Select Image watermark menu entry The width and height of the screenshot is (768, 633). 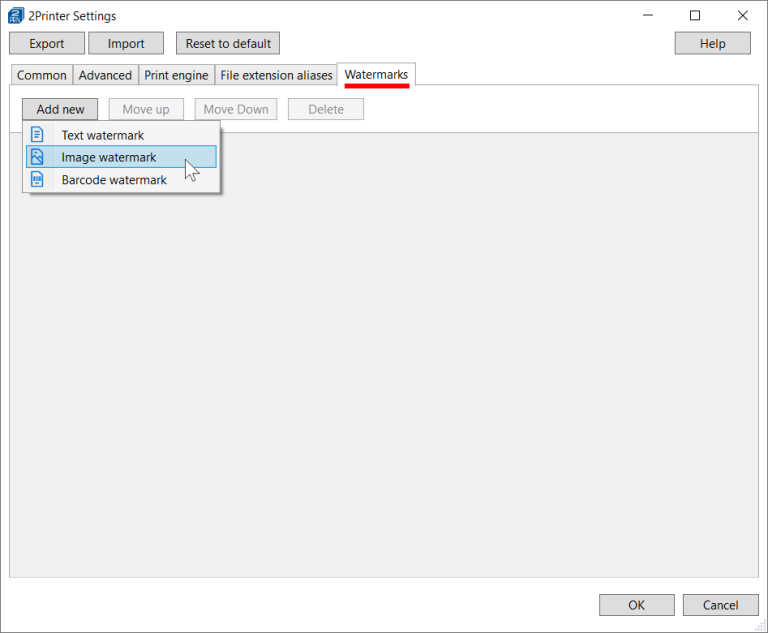(109, 157)
